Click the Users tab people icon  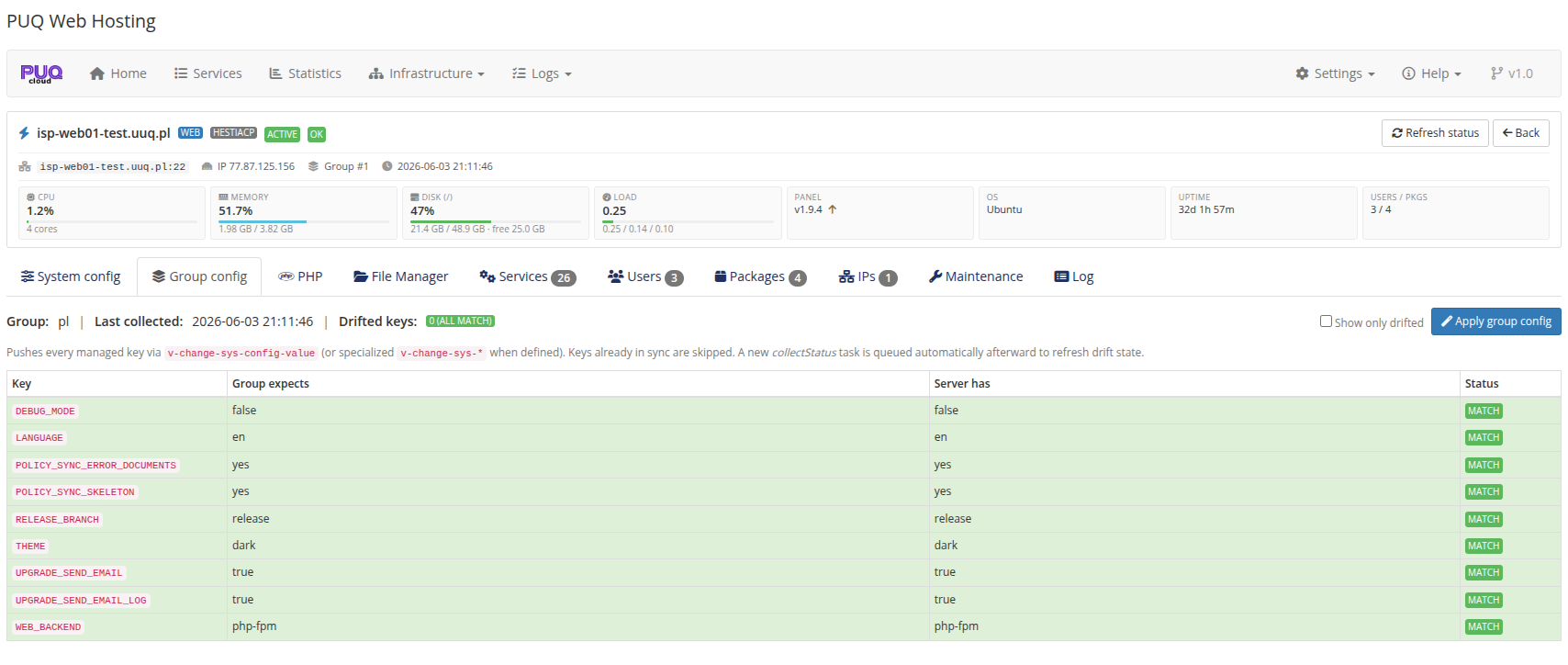point(616,276)
